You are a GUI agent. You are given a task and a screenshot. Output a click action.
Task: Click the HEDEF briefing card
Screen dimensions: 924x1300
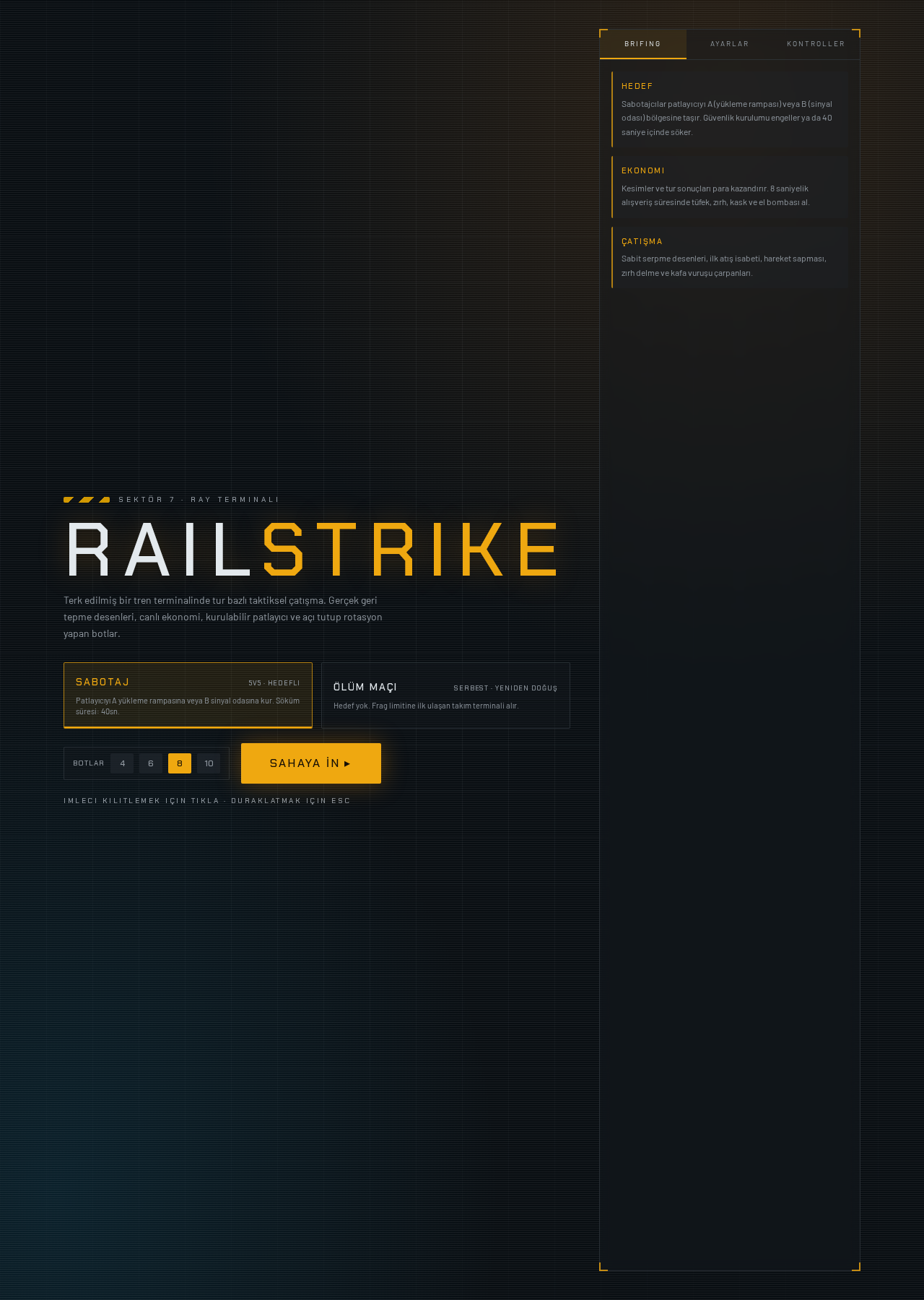[730, 109]
